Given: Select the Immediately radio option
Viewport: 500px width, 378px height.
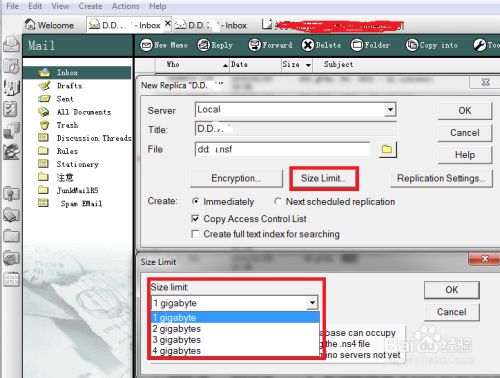Looking at the screenshot, I should [196, 201].
